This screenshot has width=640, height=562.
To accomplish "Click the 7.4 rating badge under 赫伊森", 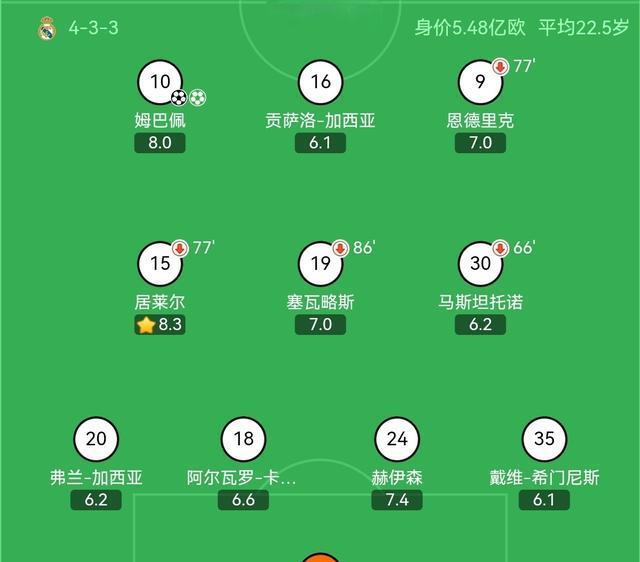I will (x=397, y=500).
